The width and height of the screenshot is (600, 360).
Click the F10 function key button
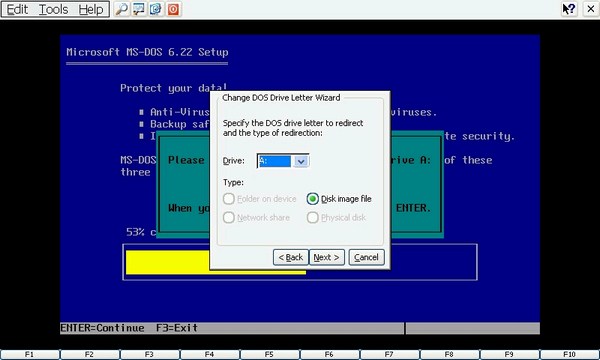pos(570,355)
